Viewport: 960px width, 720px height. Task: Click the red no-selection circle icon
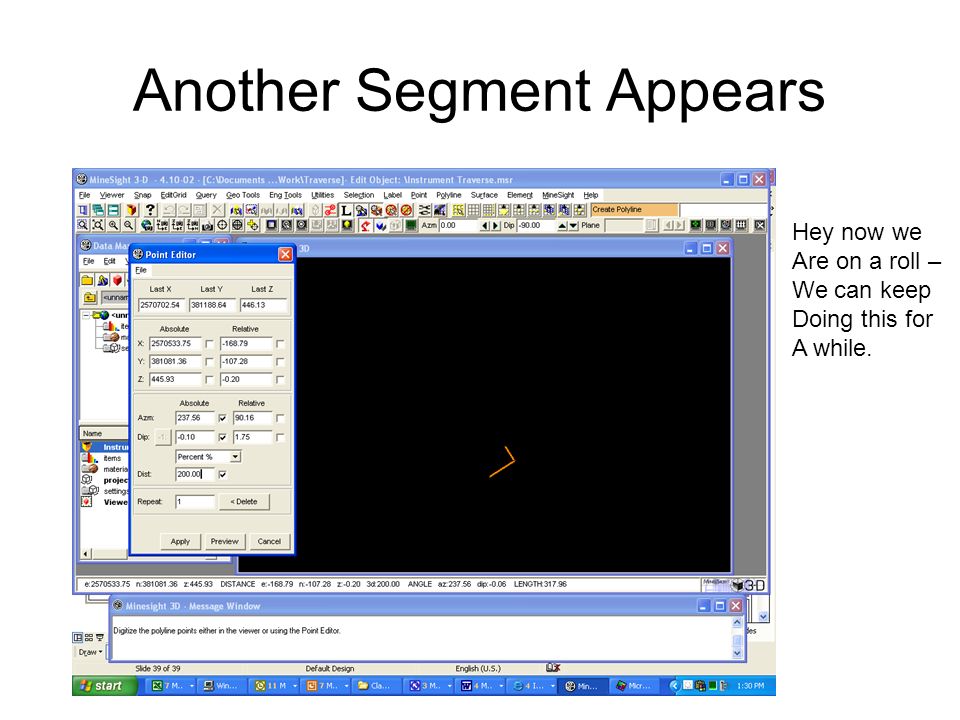(x=406, y=210)
